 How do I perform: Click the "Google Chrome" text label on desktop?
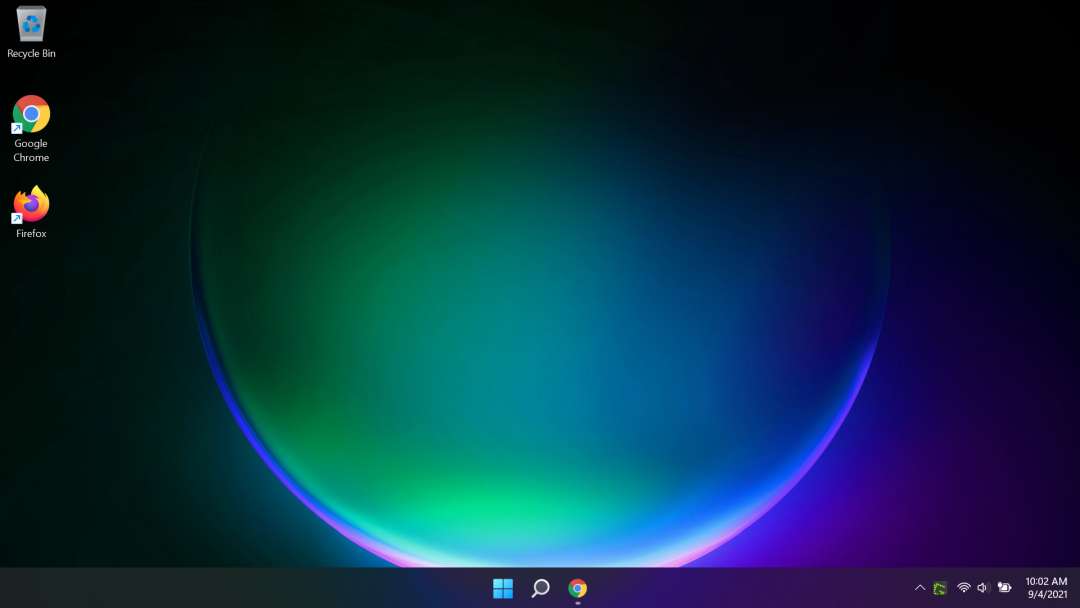[x=31, y=151]
